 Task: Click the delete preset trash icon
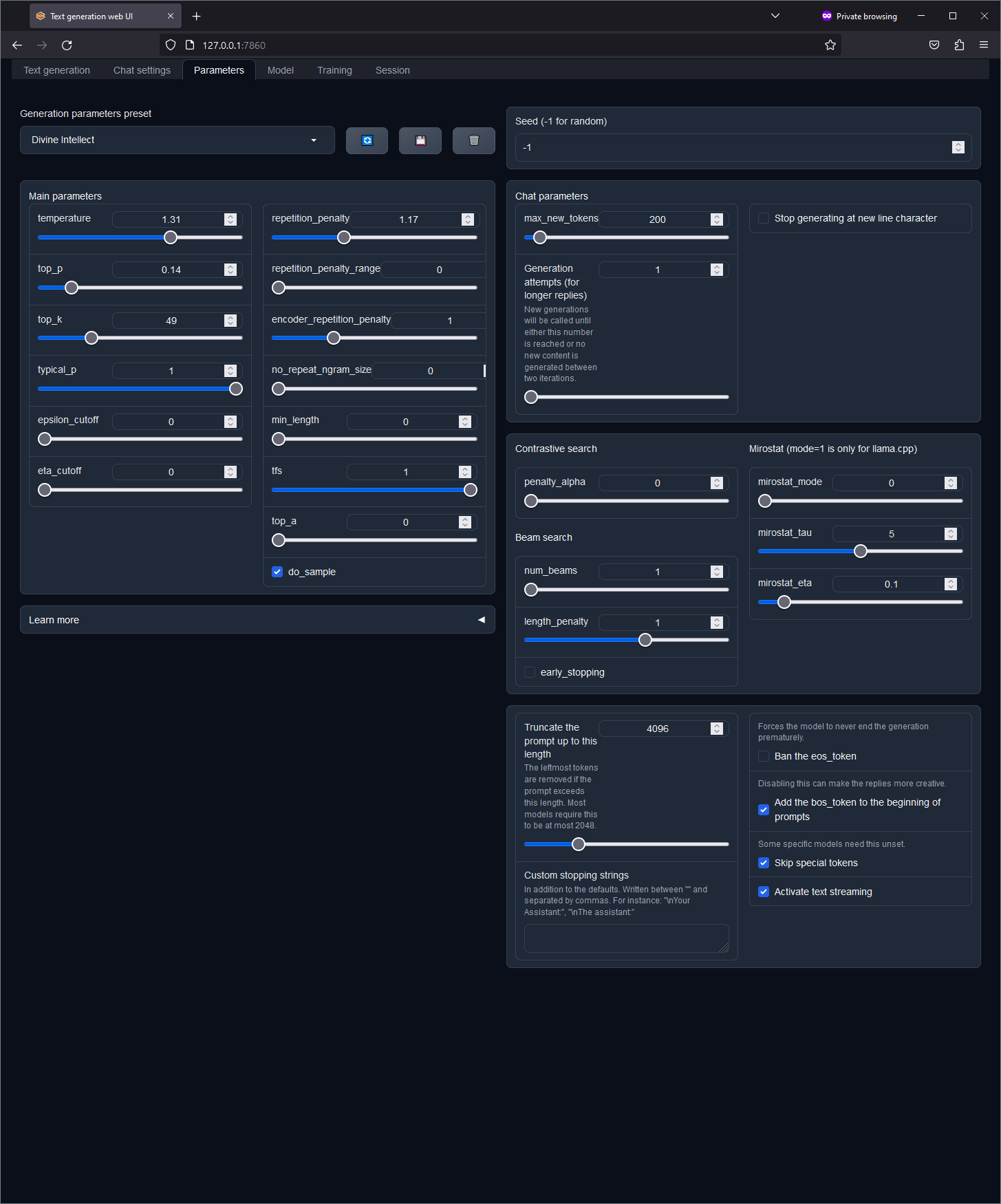[x=473, y=140]
